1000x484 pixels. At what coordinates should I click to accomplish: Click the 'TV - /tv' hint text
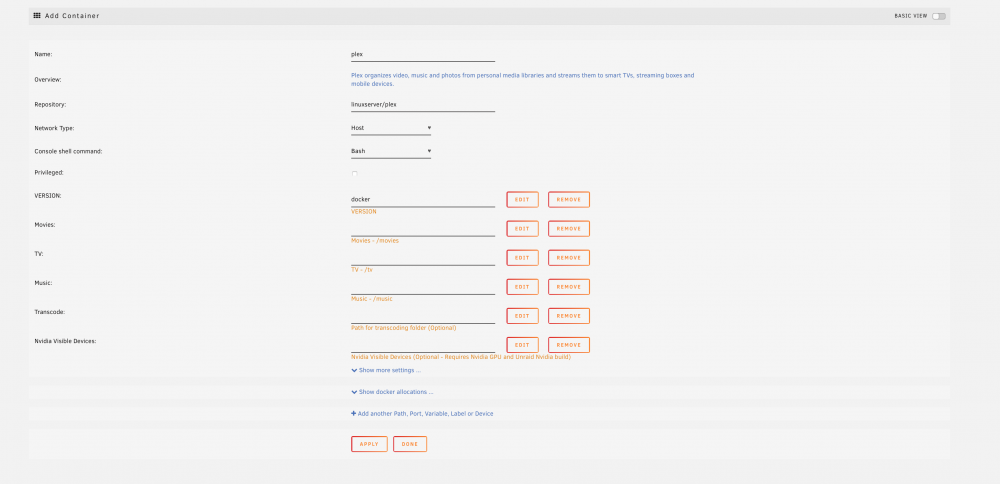(x=362, y=270)
